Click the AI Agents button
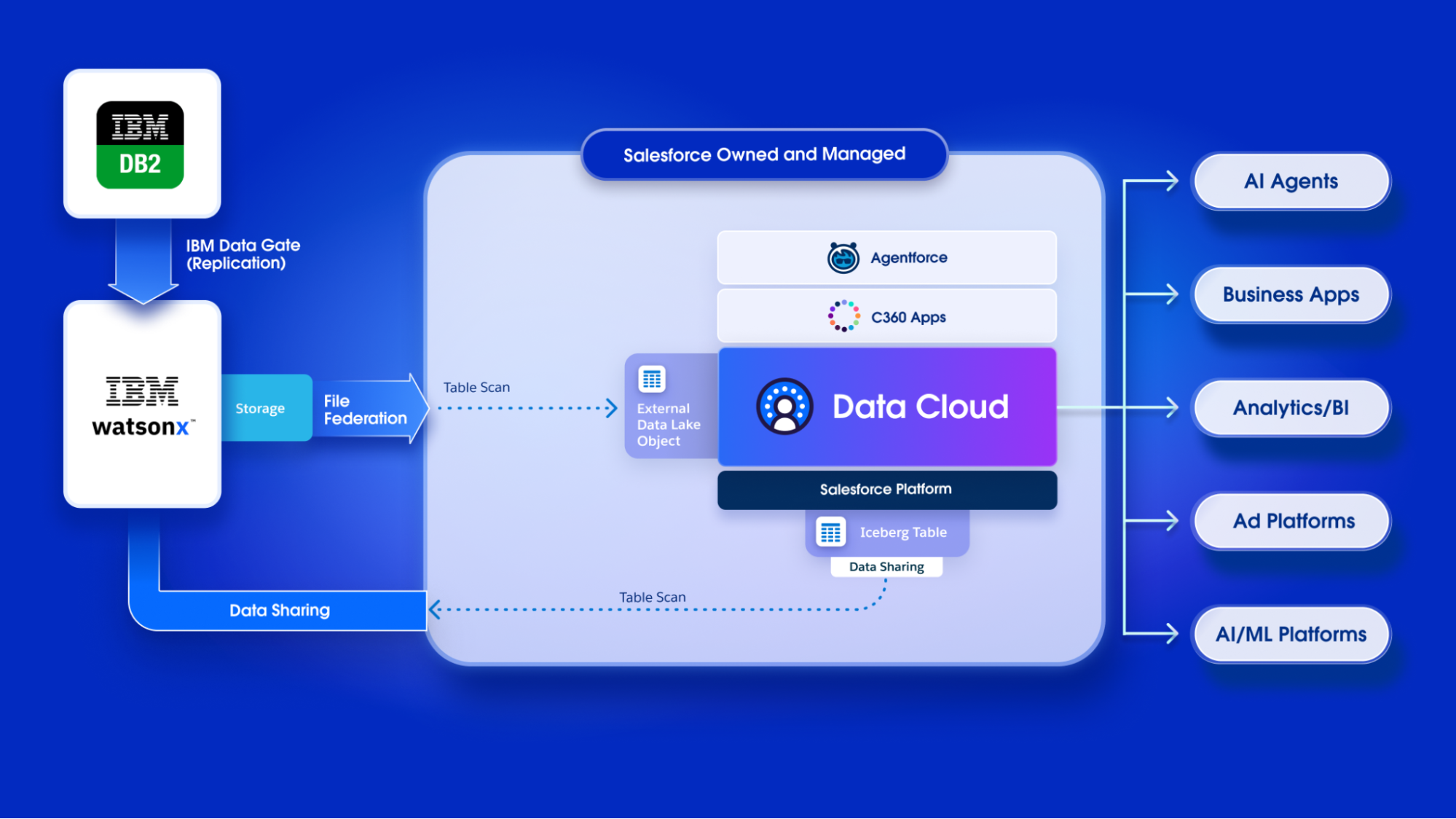This screenshot has height=819, width=1456. [x=1291, y=181]
